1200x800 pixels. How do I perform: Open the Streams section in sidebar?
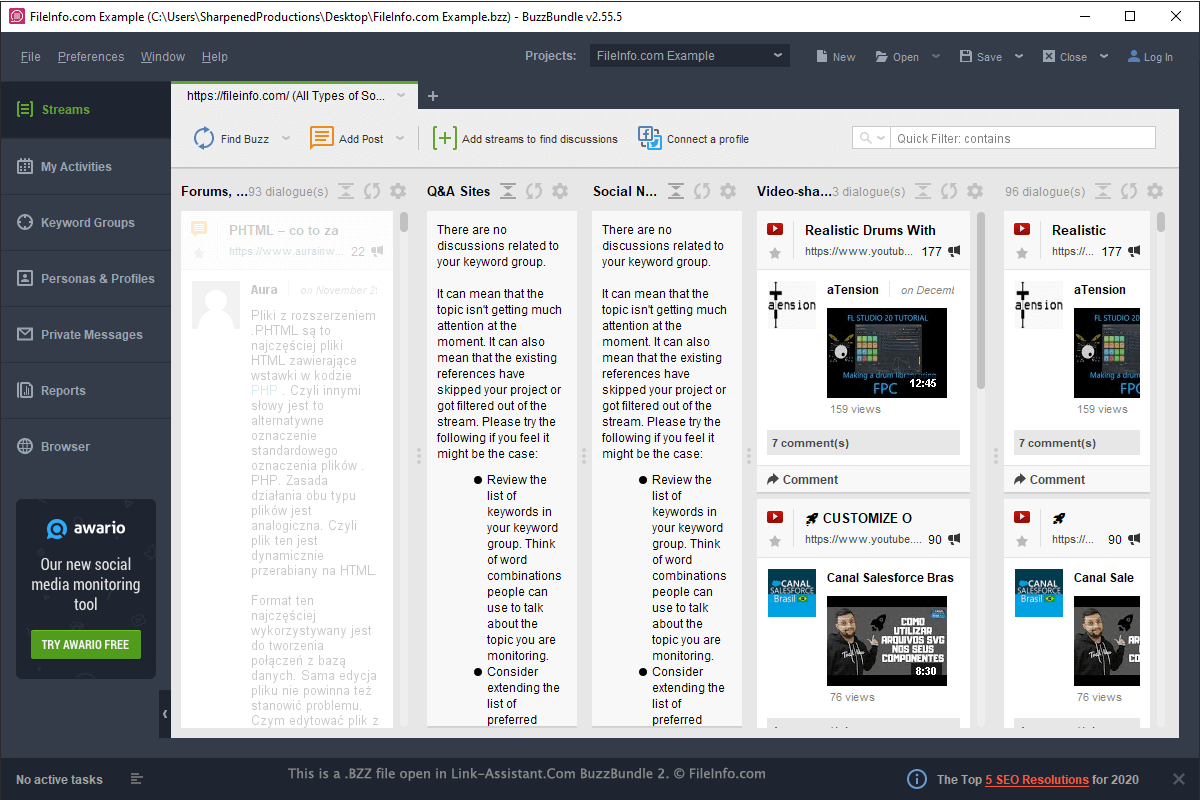(85, 110)
